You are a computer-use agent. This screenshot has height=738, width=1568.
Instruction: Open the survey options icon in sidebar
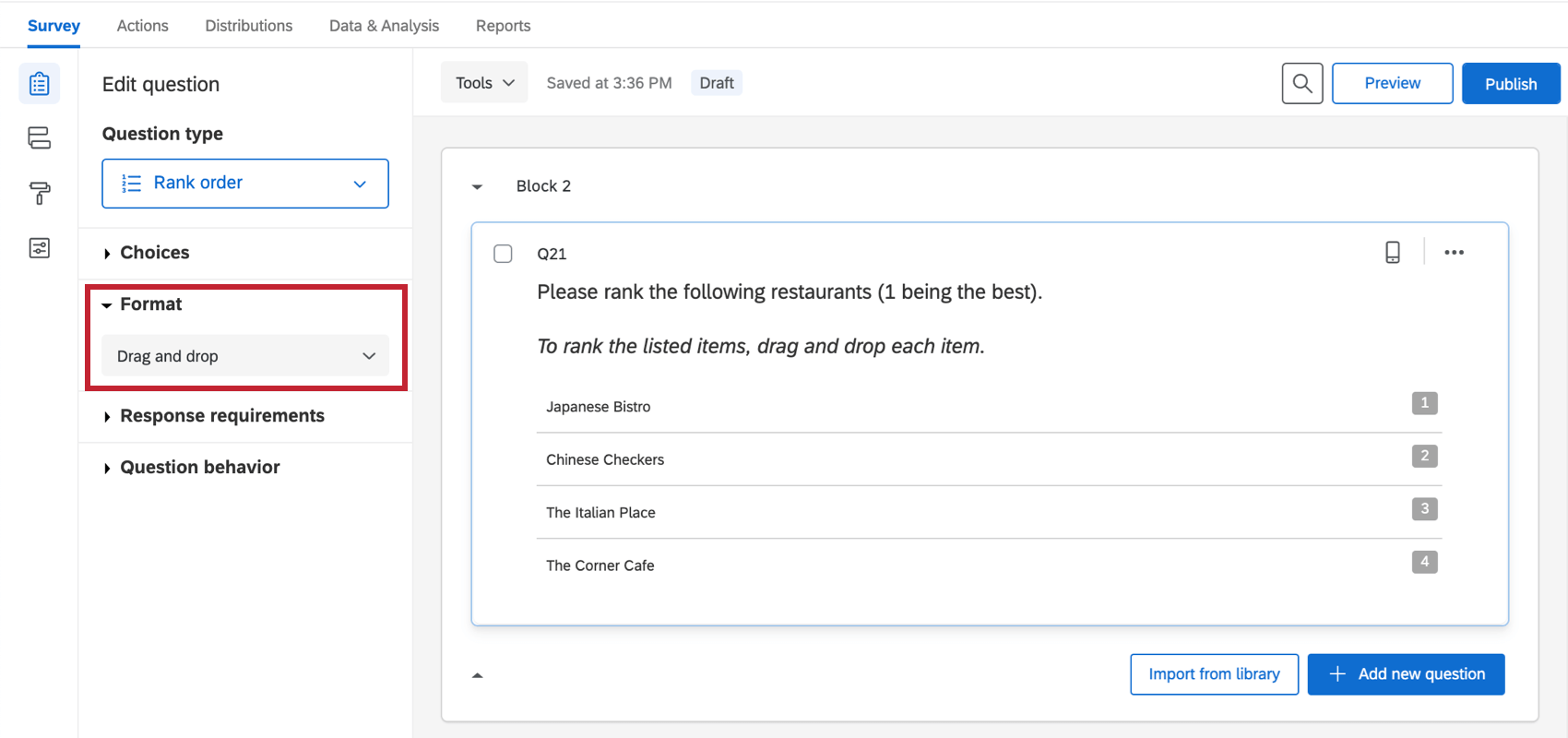click(39, 248)
